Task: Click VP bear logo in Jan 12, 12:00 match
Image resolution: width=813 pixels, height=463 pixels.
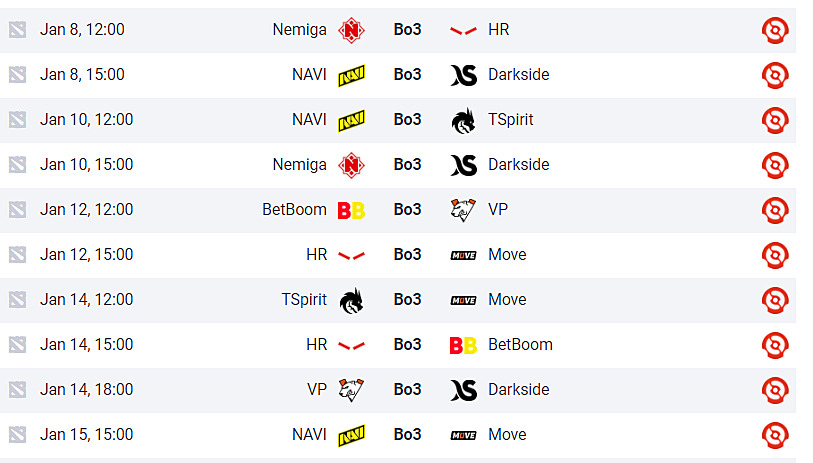Action: tap(463, 210)
